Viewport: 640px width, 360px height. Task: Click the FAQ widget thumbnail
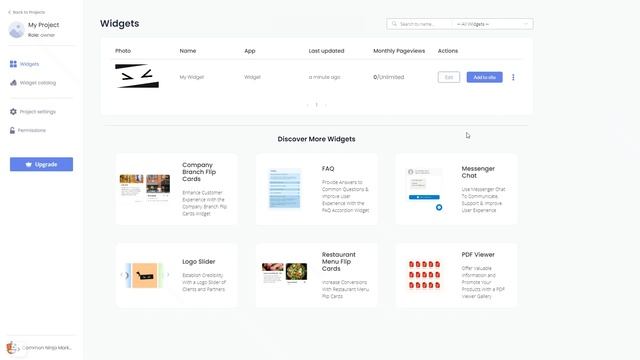coord(284,189)
